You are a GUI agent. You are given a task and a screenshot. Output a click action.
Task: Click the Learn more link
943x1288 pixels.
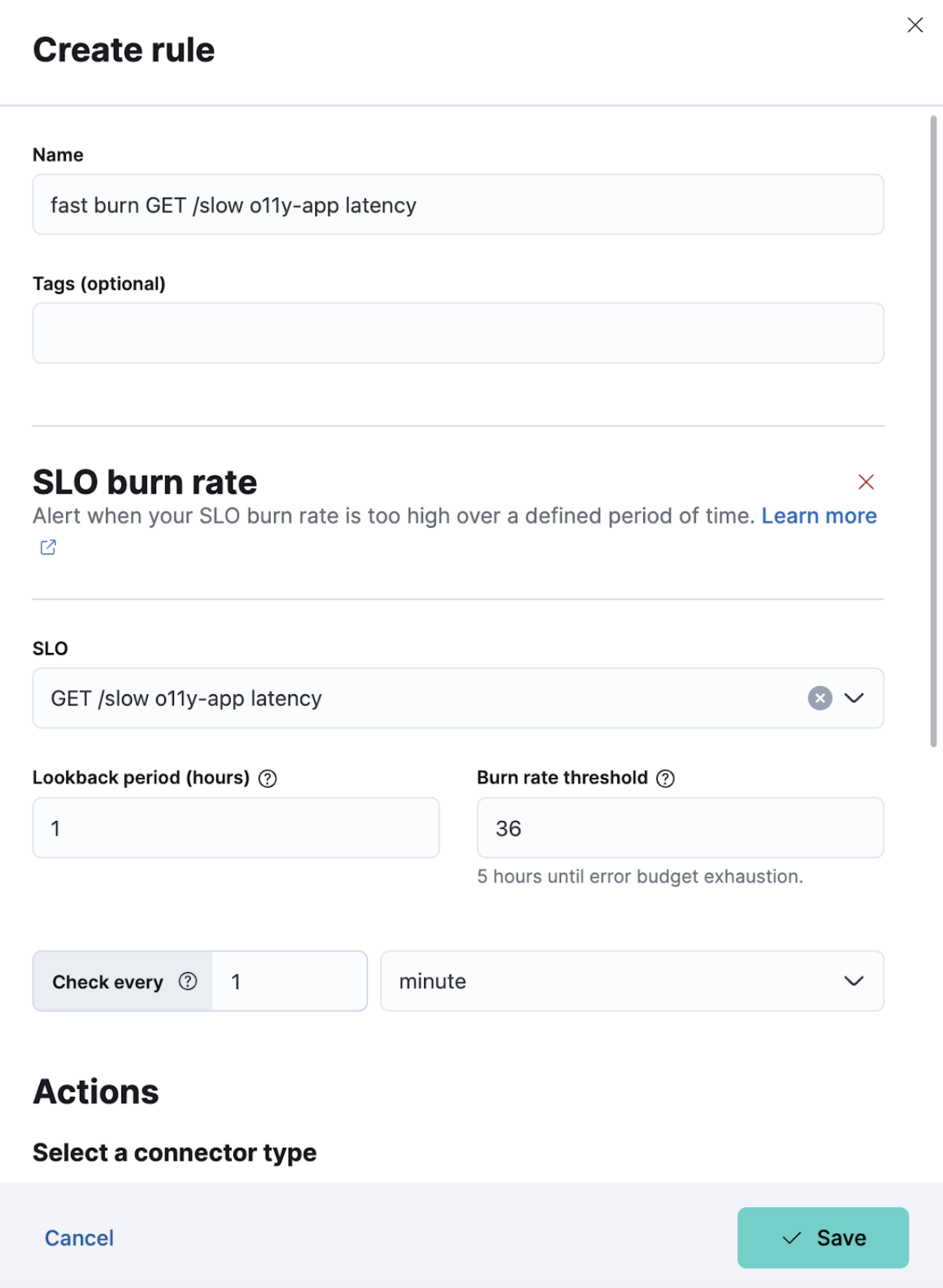coord(819,515)
